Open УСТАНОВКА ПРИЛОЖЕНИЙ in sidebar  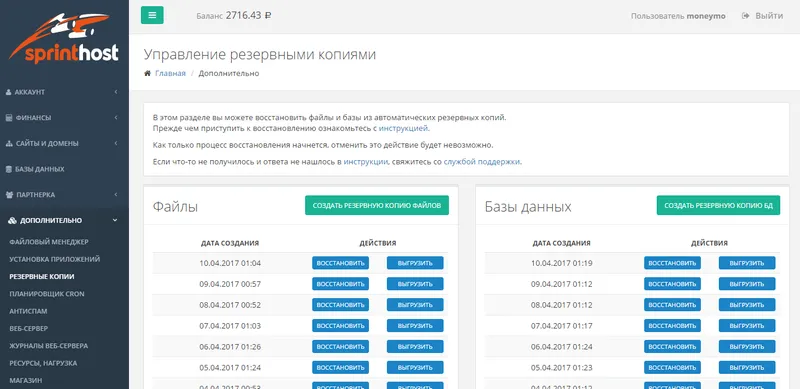pos(55,259)
